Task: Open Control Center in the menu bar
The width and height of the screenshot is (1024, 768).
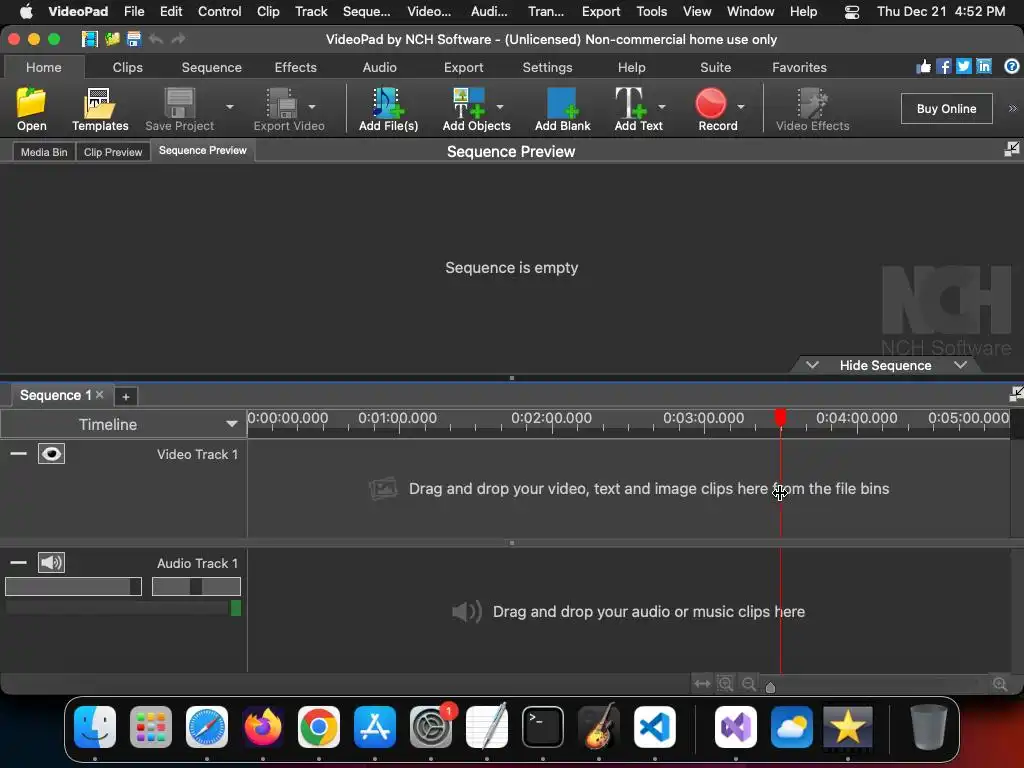Action: pos(852,12)
